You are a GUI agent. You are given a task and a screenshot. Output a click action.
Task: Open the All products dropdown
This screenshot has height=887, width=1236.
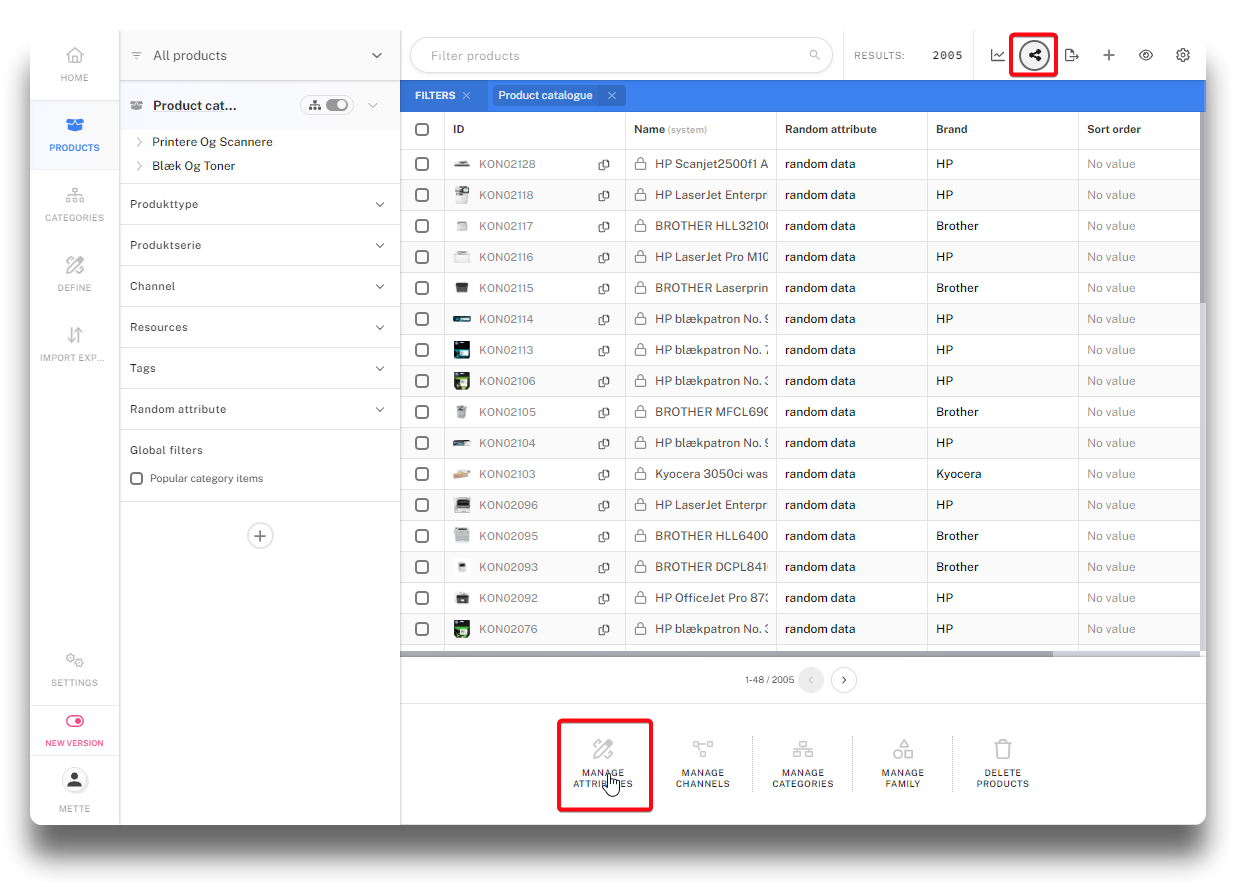[260, 56]
